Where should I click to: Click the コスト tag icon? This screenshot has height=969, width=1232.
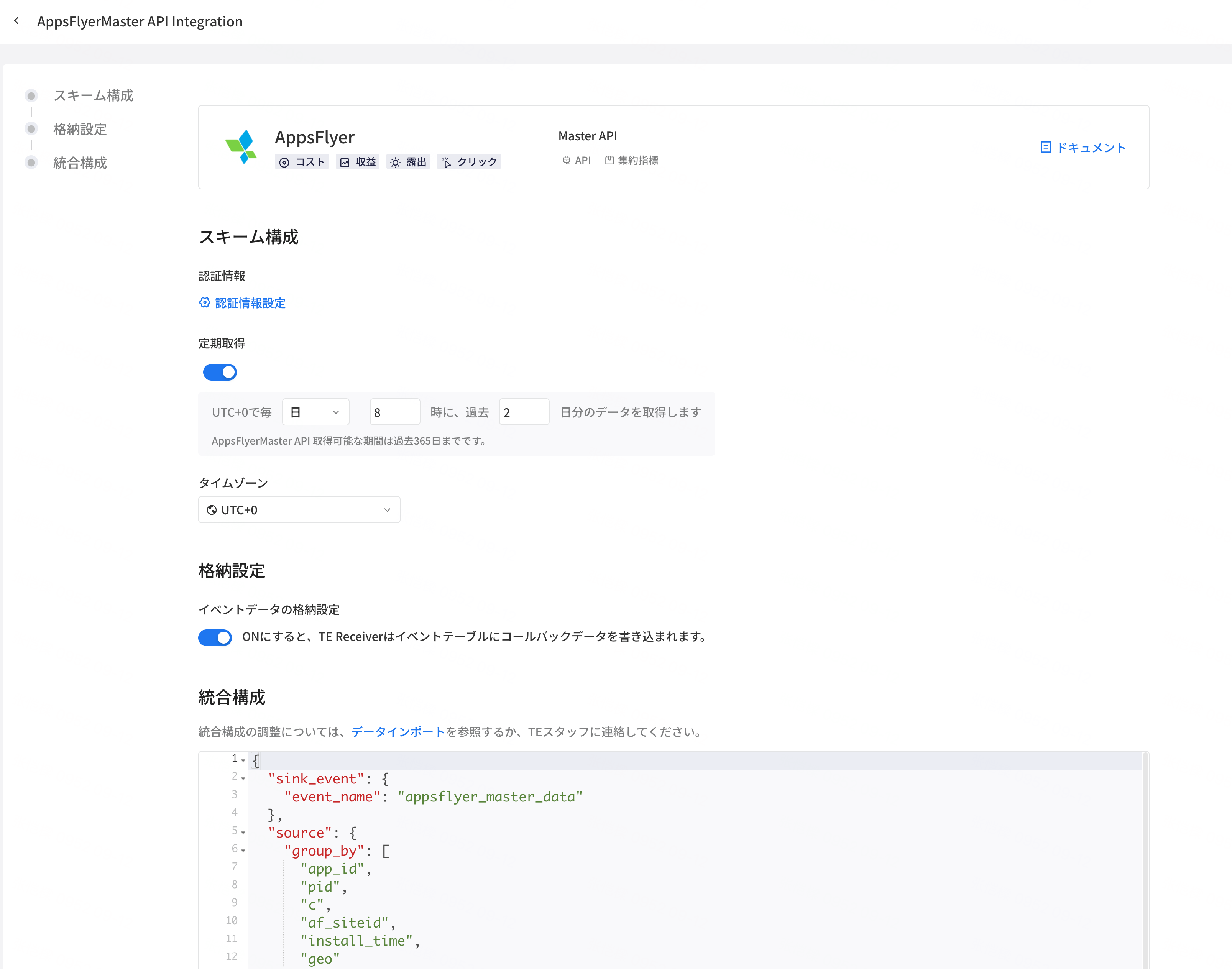[x=284, y=163]
